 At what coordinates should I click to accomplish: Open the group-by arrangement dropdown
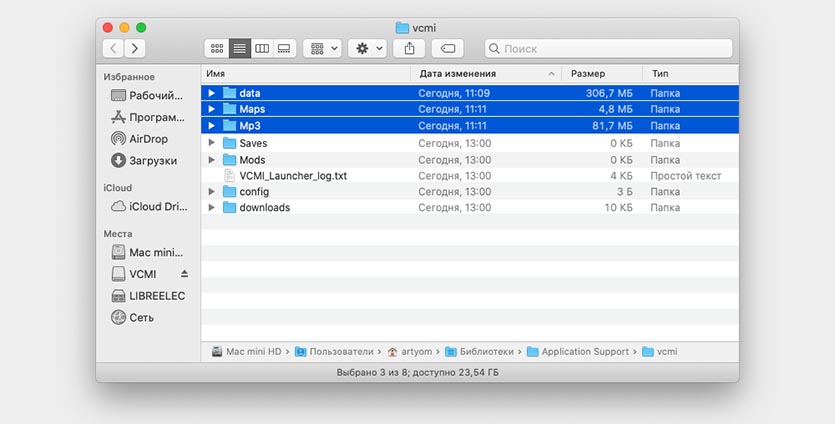coord(322,48)
